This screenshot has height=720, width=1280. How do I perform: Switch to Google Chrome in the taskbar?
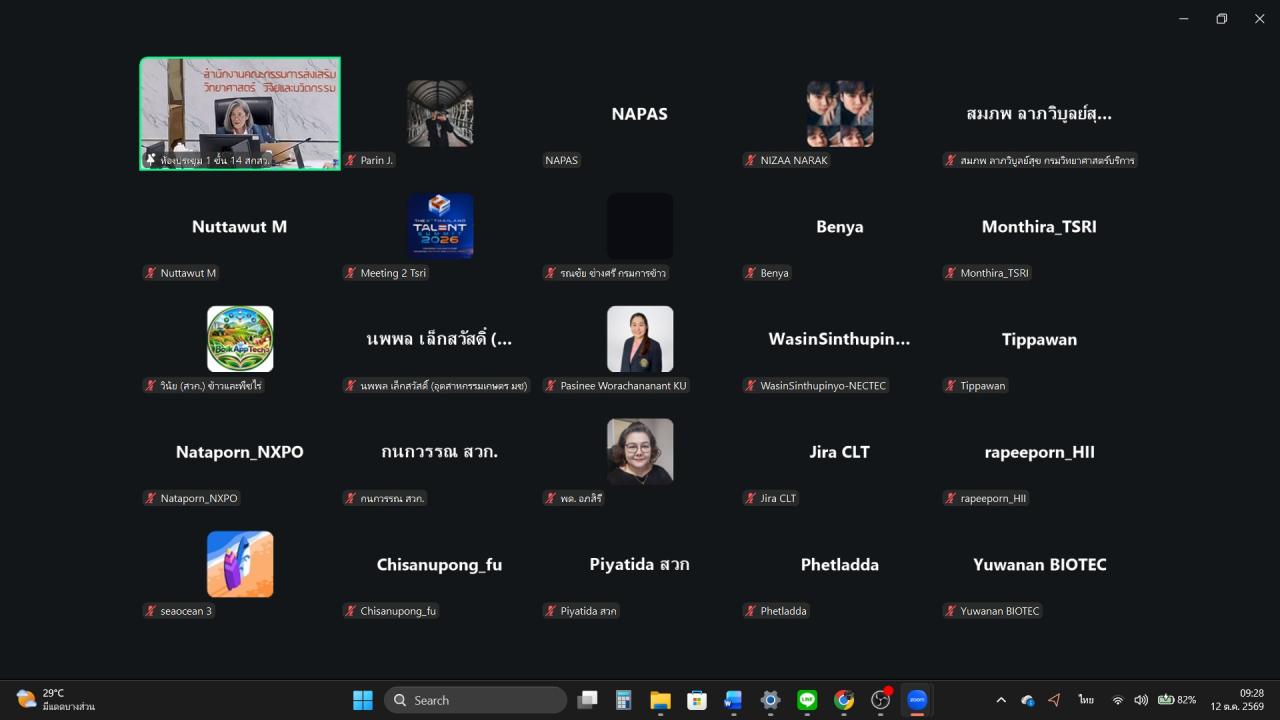(x=844, y=700)
